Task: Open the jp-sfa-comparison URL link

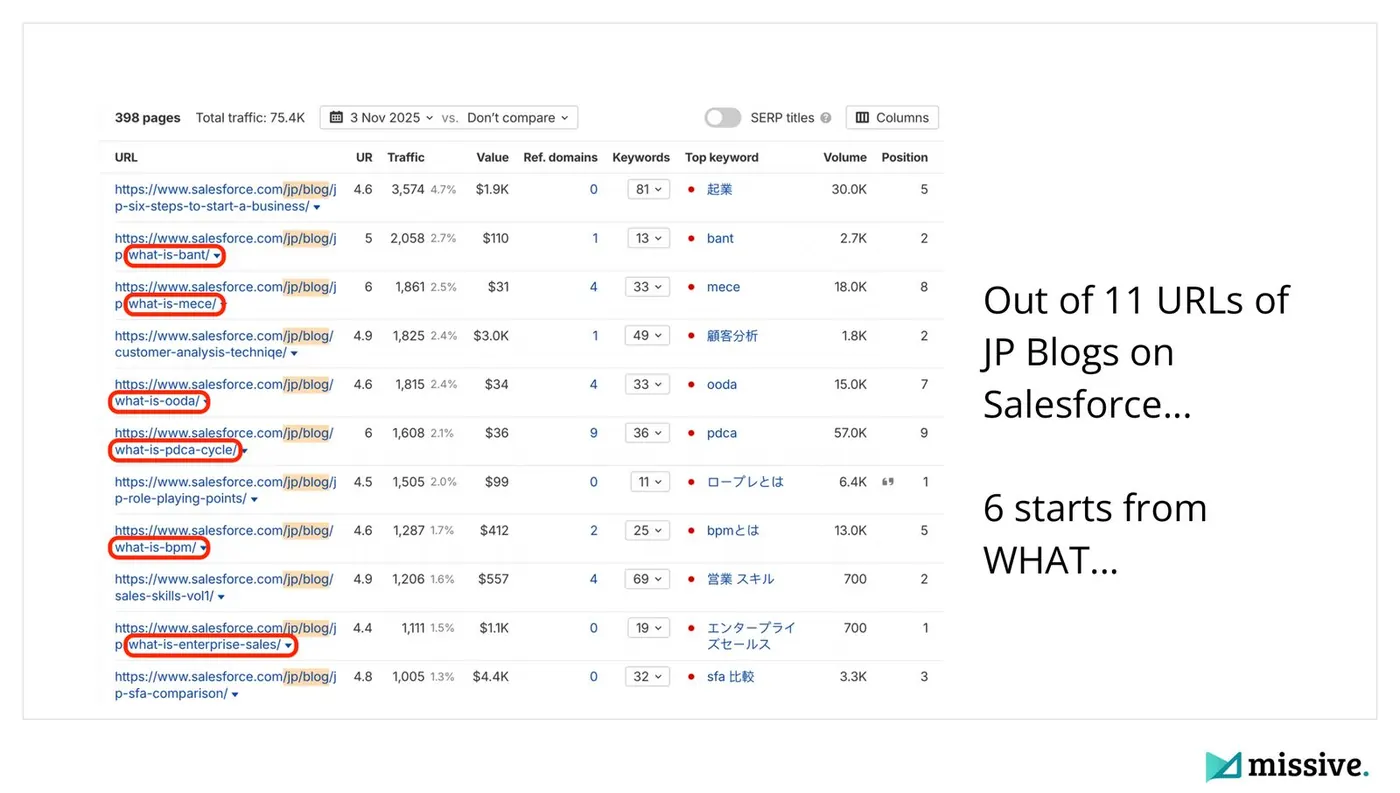Action: coord(225,685)
